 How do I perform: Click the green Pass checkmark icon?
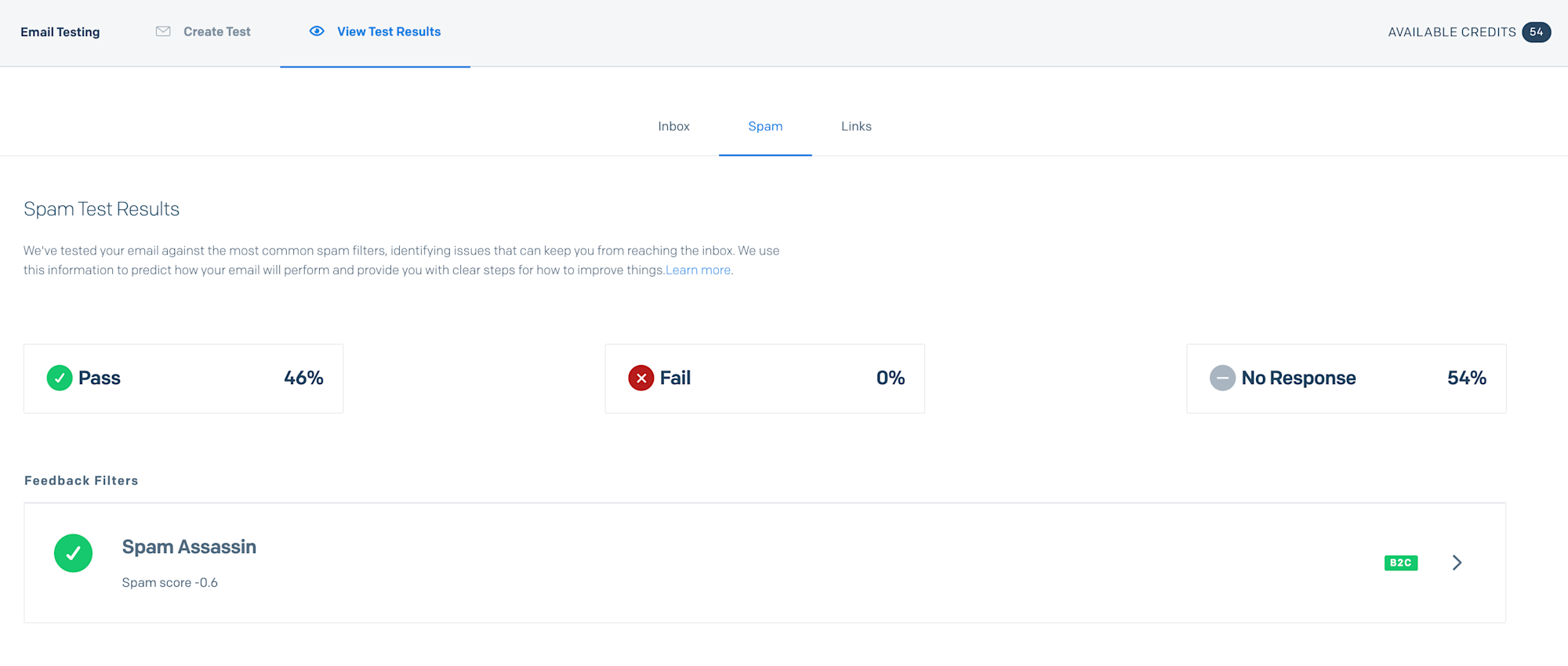pyautogui.click(x=60, y=378)
